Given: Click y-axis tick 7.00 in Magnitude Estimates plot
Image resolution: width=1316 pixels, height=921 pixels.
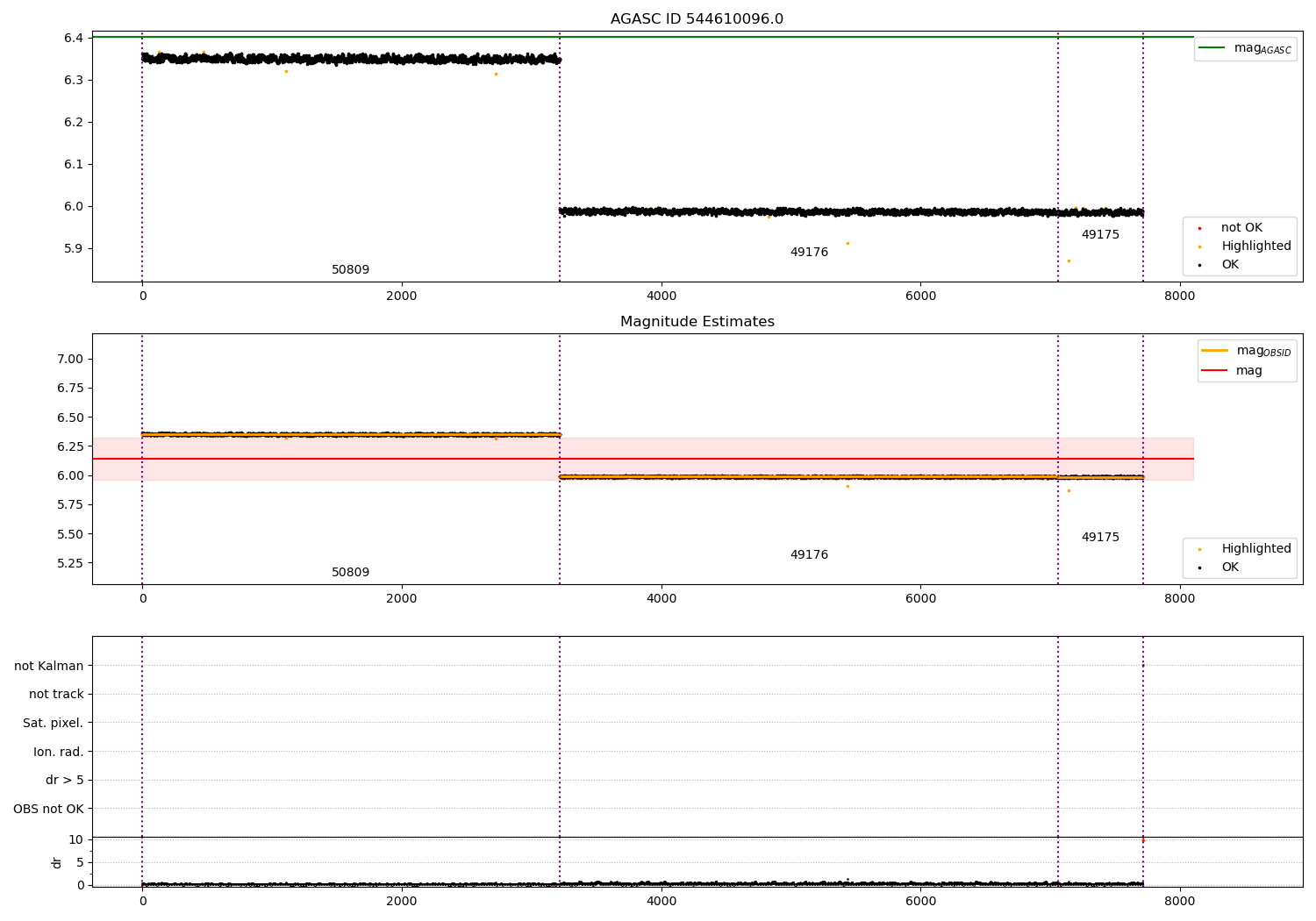Looking at the screenshot, I should tap(70, 359).
